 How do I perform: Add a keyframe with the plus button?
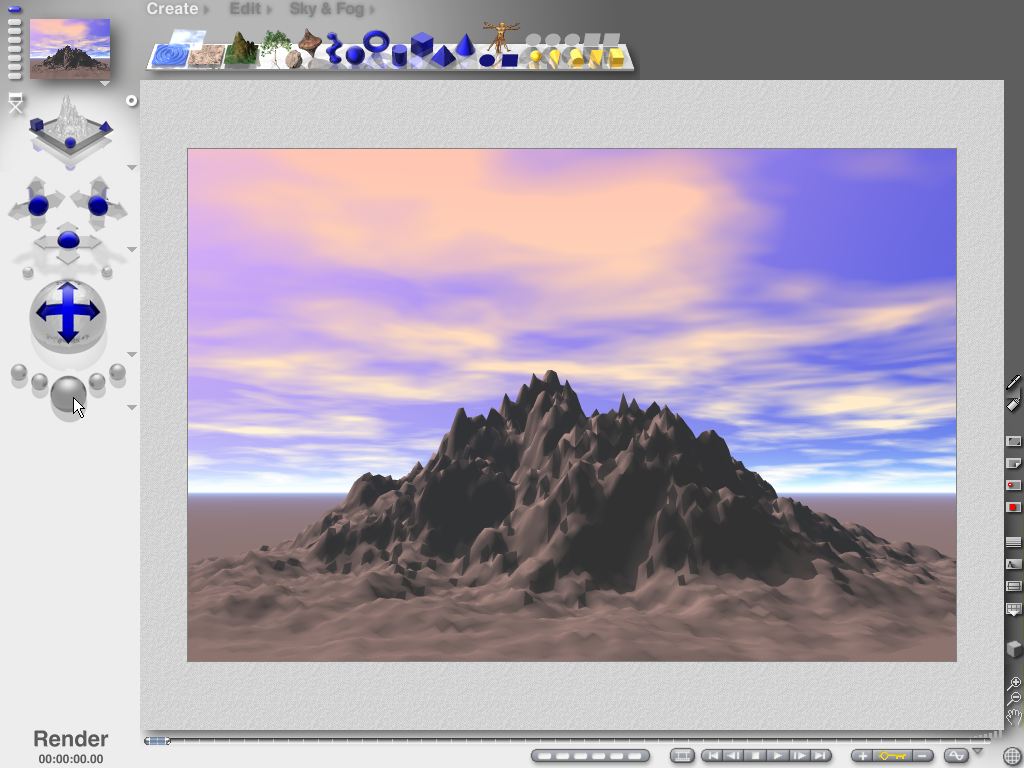(863, 756)
